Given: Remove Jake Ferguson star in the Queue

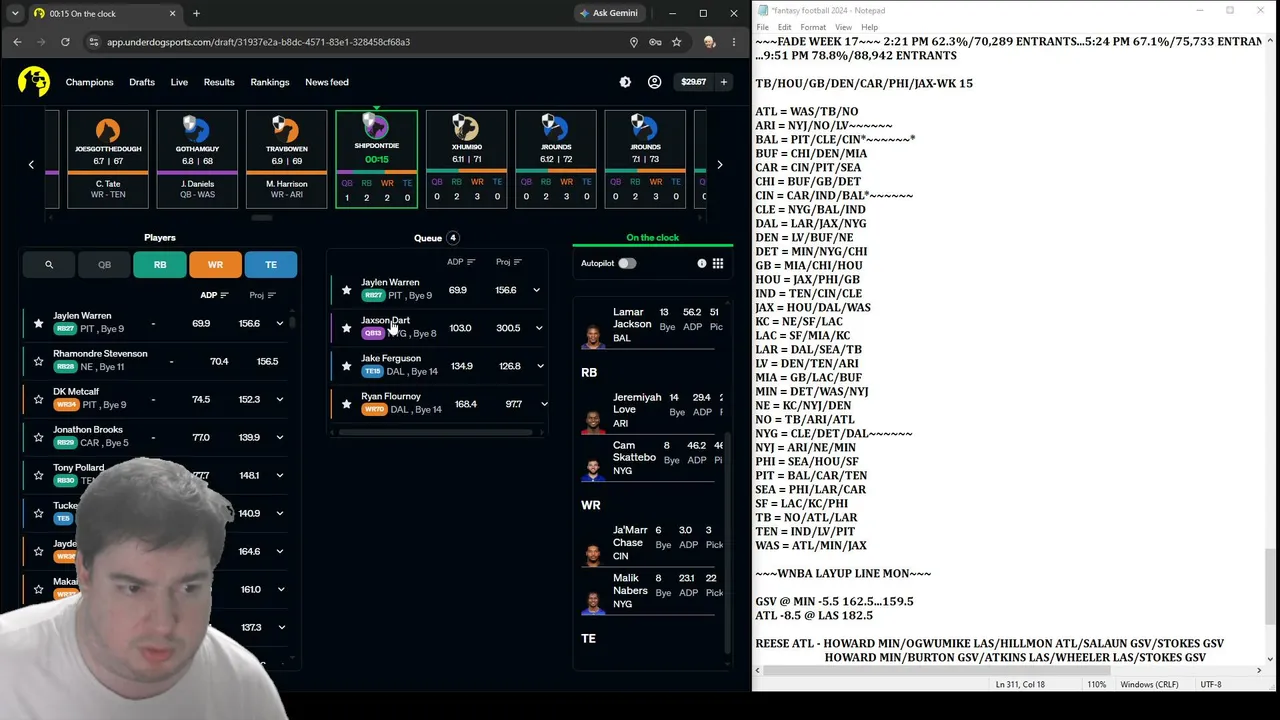Looking at the screenshot, I should 346,366.
